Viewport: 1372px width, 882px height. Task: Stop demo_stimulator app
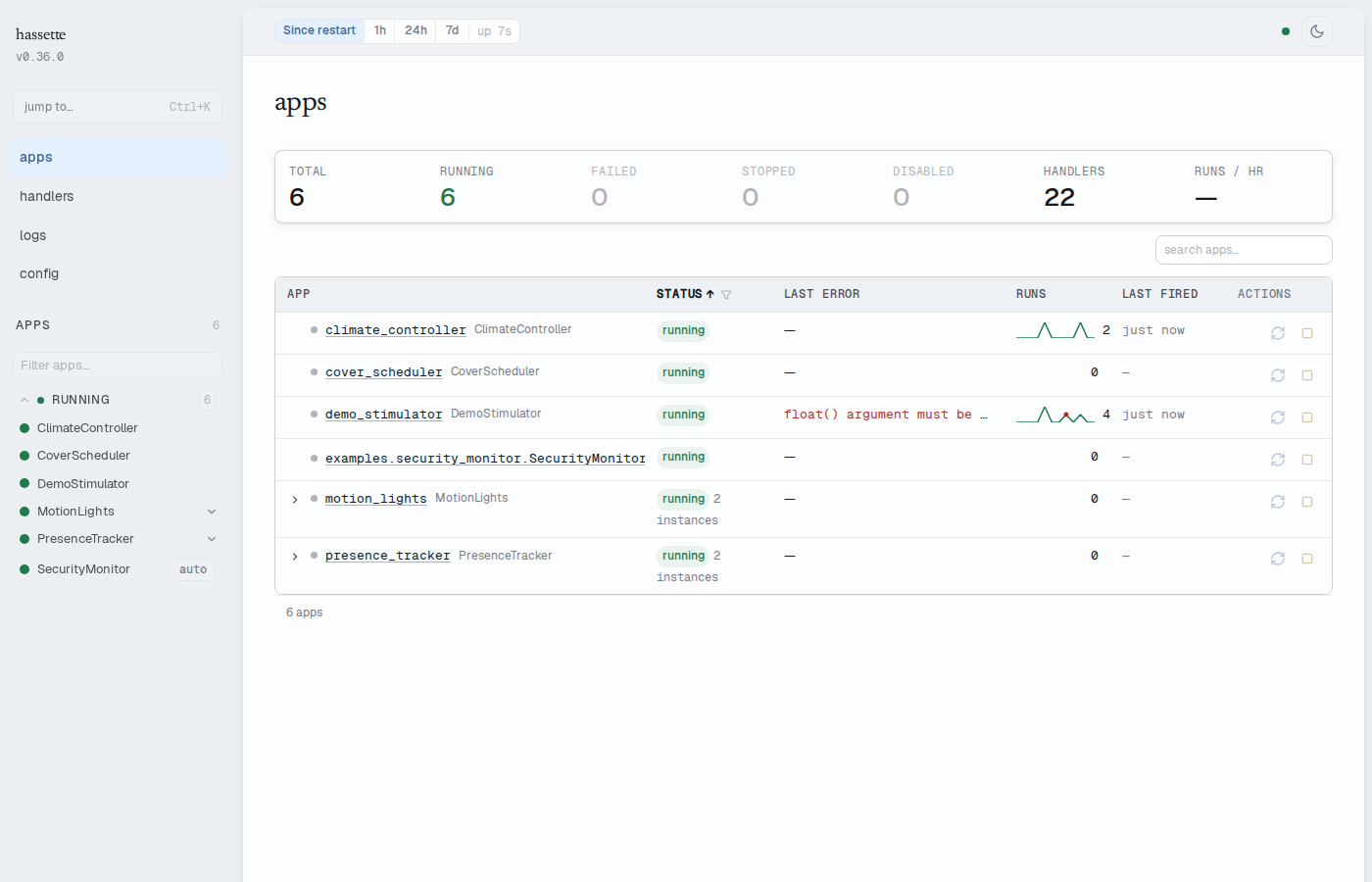pos(1307,417)
